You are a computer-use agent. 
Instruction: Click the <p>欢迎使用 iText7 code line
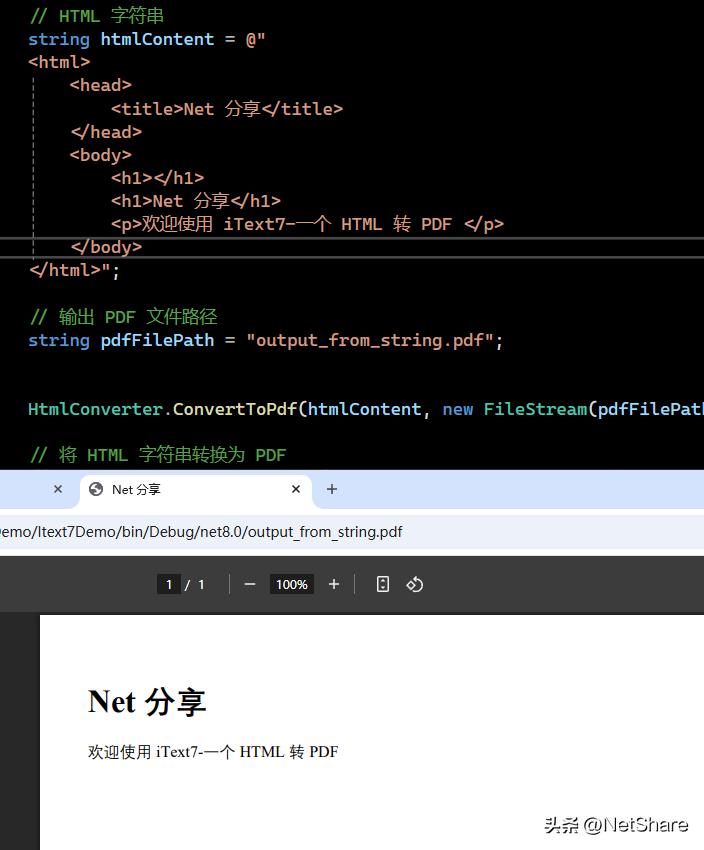pos(307,224)
